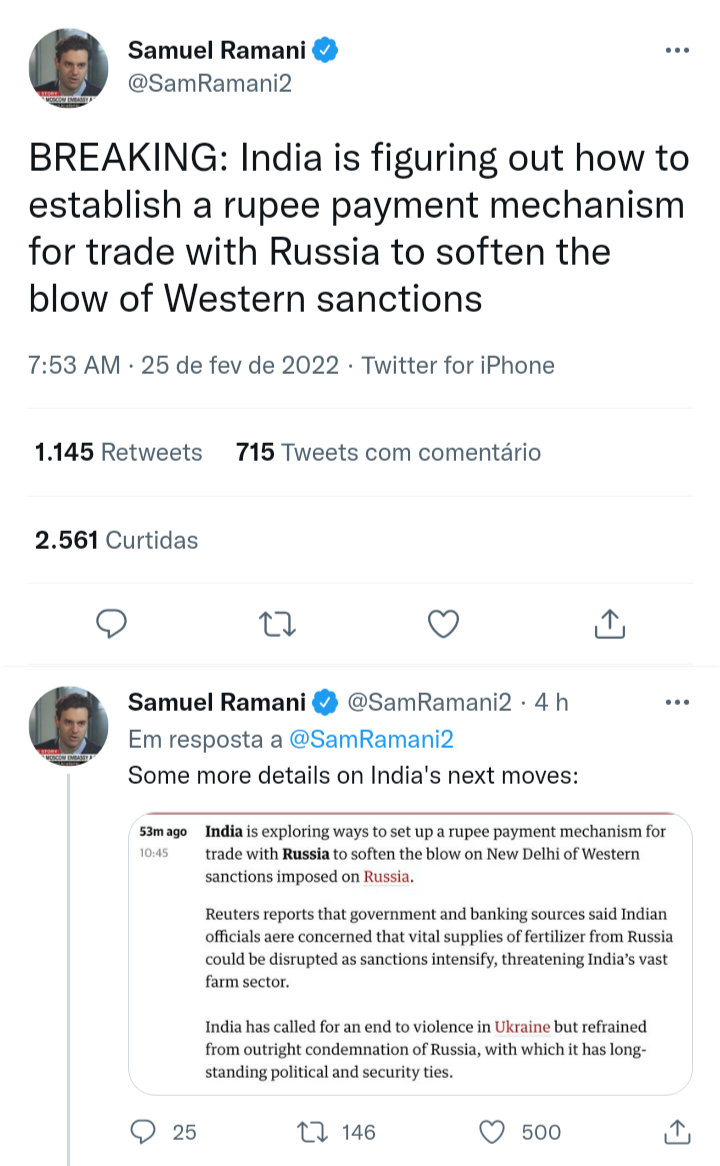Image resolution: width=720 pixels, height=1166 pixels.
Task: Reply to the main BREAKING tweet
Action: 112,624
